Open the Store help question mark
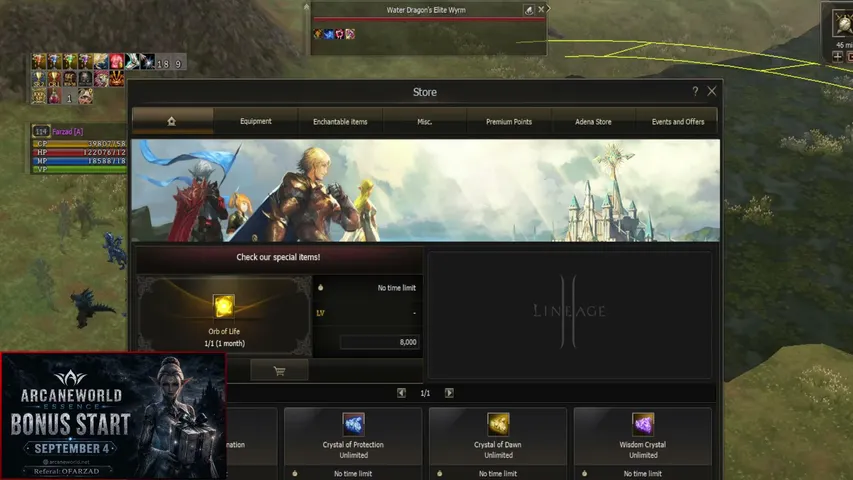The image size is (853, 480). pos(695,91)
